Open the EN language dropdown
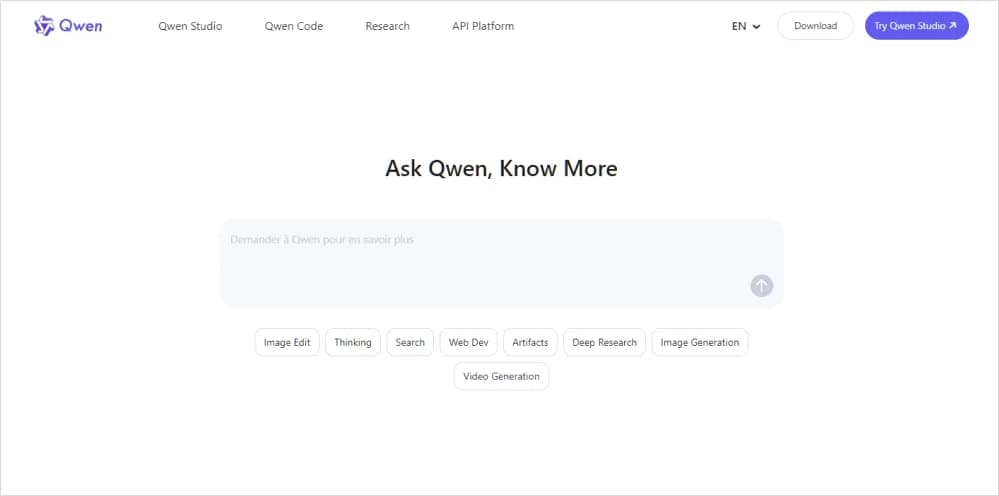The width and height of the screenshot is (999, 496). click(x=746, y=26)
